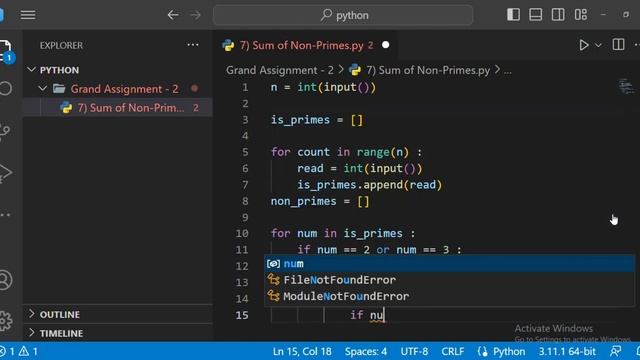Viewport: 640px width, 360px height.
Task: Click line 10 for num in is_primes
Action: point(343,233)
